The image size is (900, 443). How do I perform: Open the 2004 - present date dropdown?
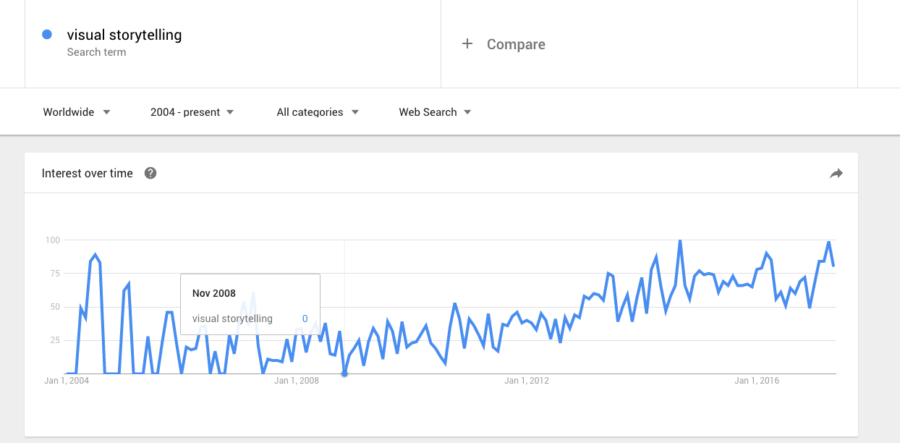(x=192, y=112)
